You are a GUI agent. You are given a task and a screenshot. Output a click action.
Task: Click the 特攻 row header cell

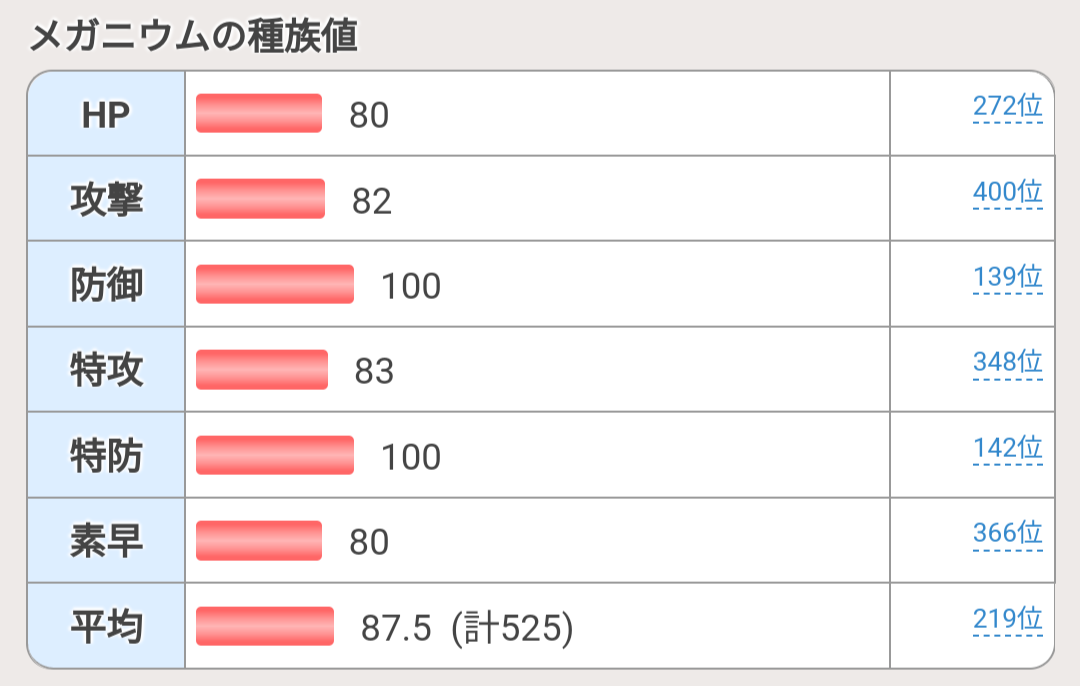106,370
